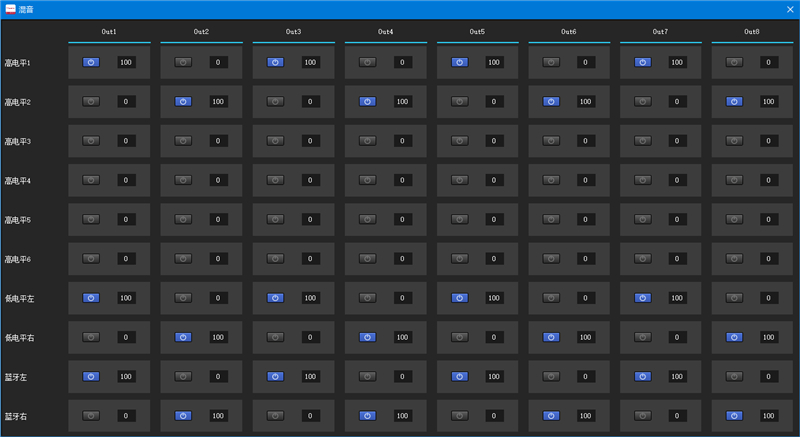This screenshot has width=800, height=437.
Task: Click 蓝牙左 Out1 level field
Action: [x=126, y=376]
